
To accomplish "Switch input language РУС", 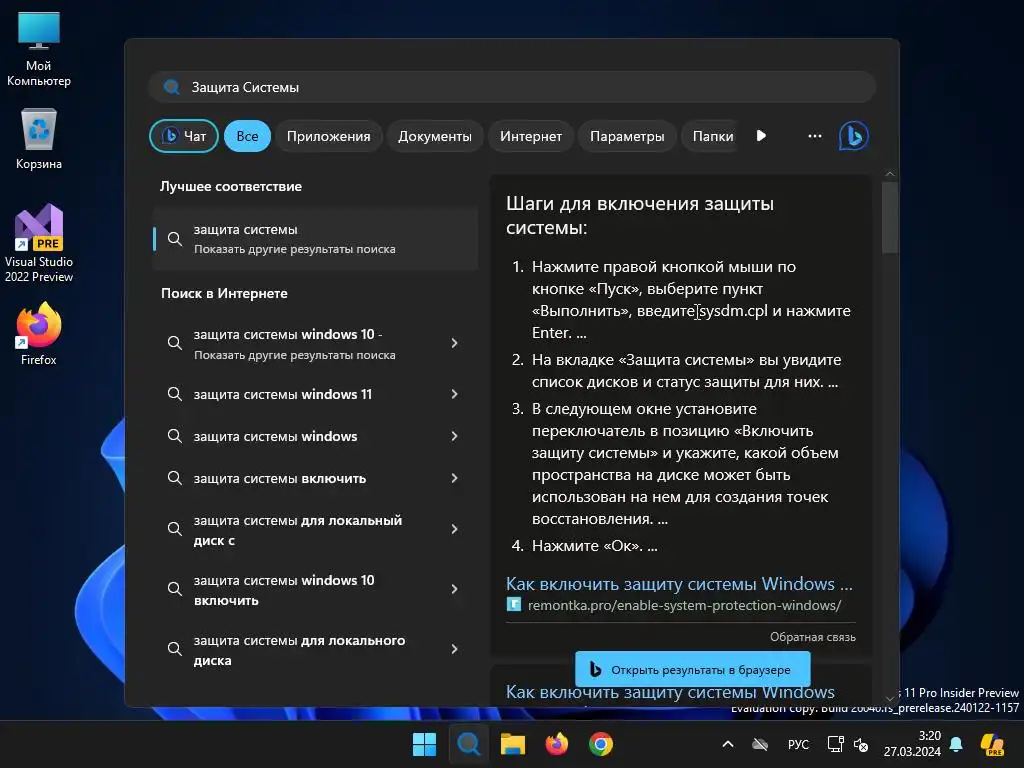I will [x=798, y=744].
